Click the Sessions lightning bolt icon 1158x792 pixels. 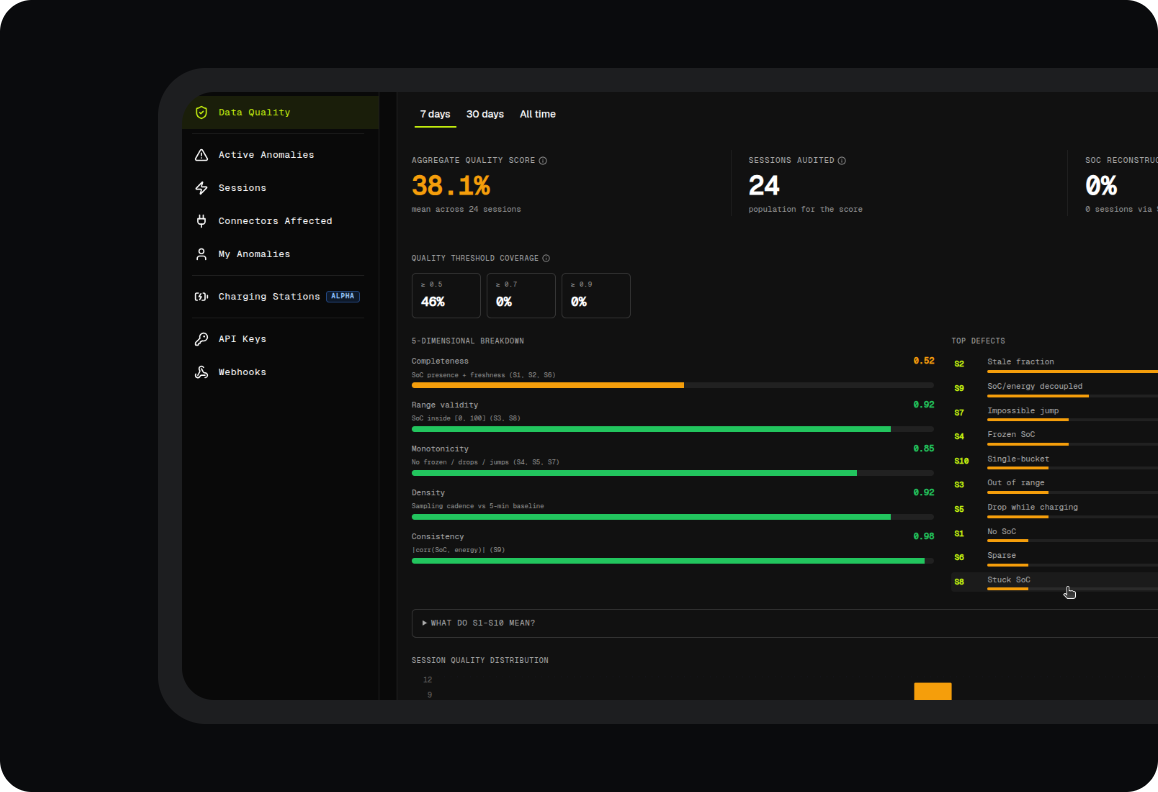[x=201, y=188]
